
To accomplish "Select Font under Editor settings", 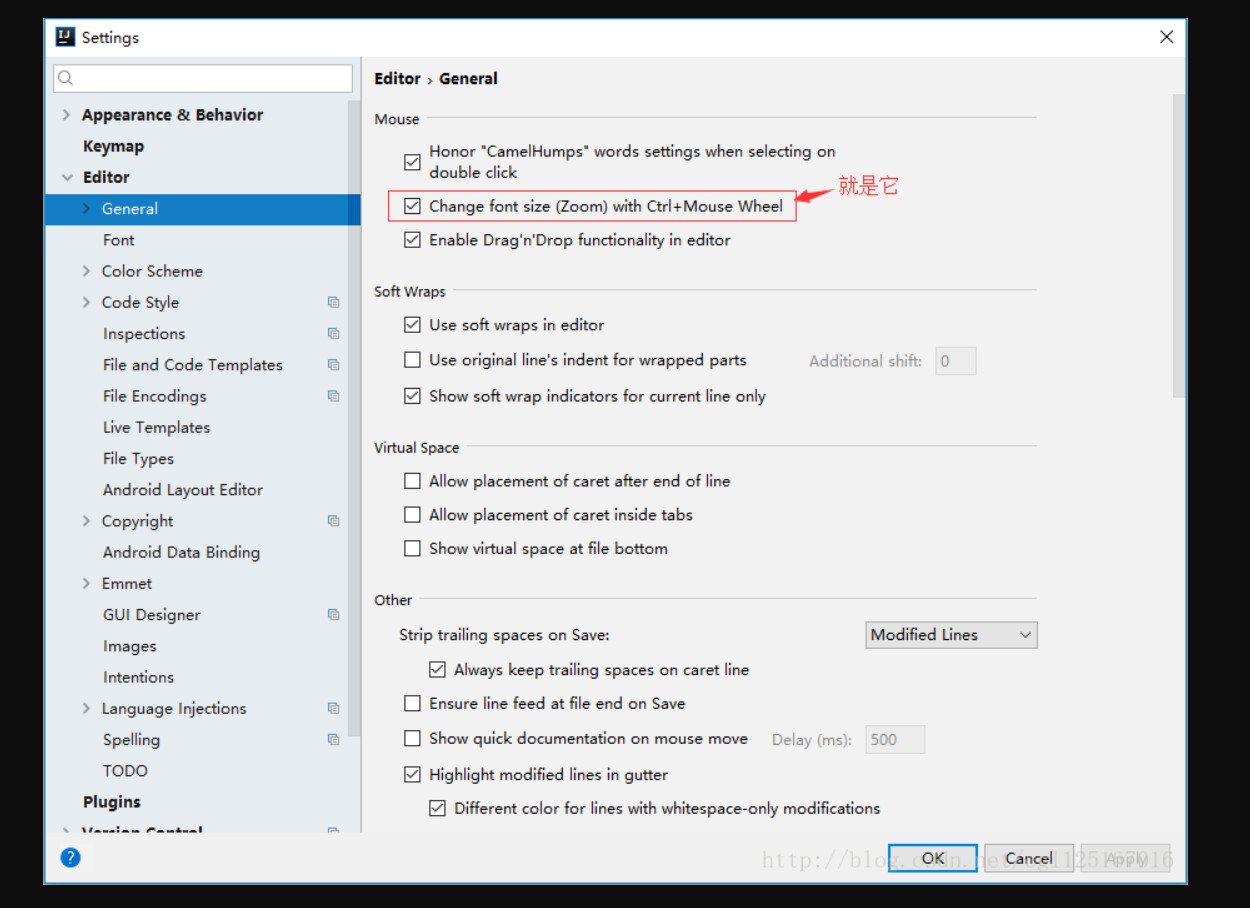I will pos(118,240).
